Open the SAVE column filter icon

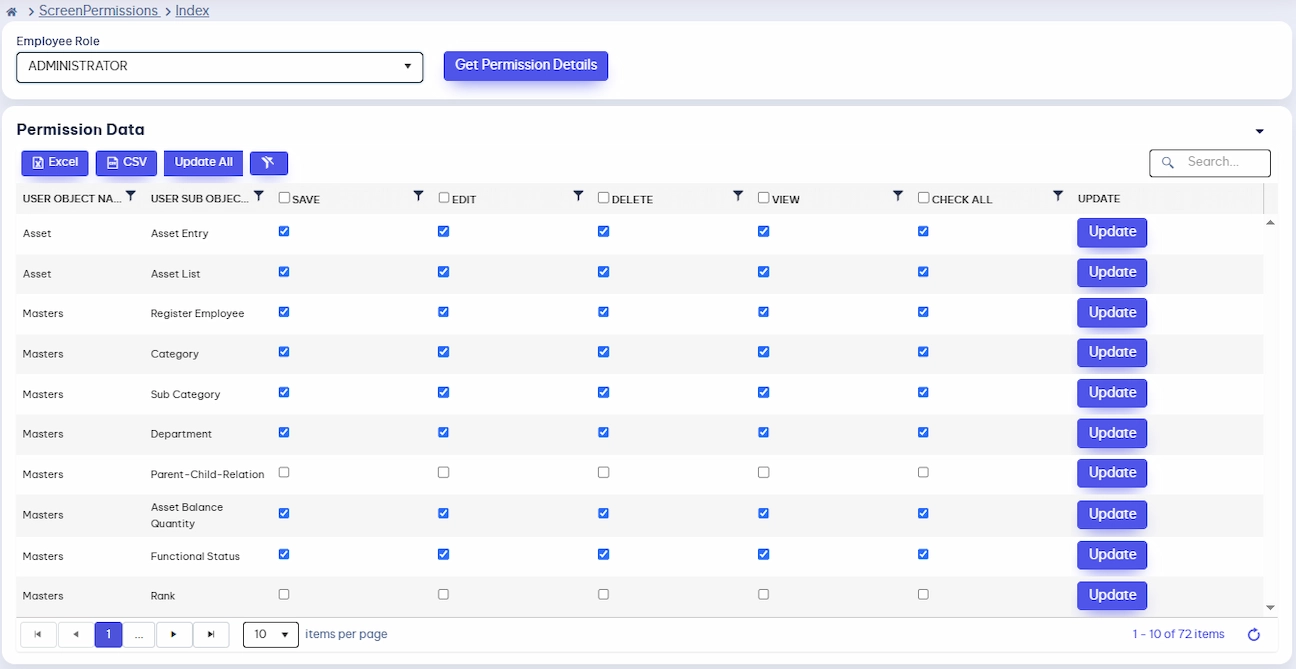pyautogui.click(x=419, y=197)
